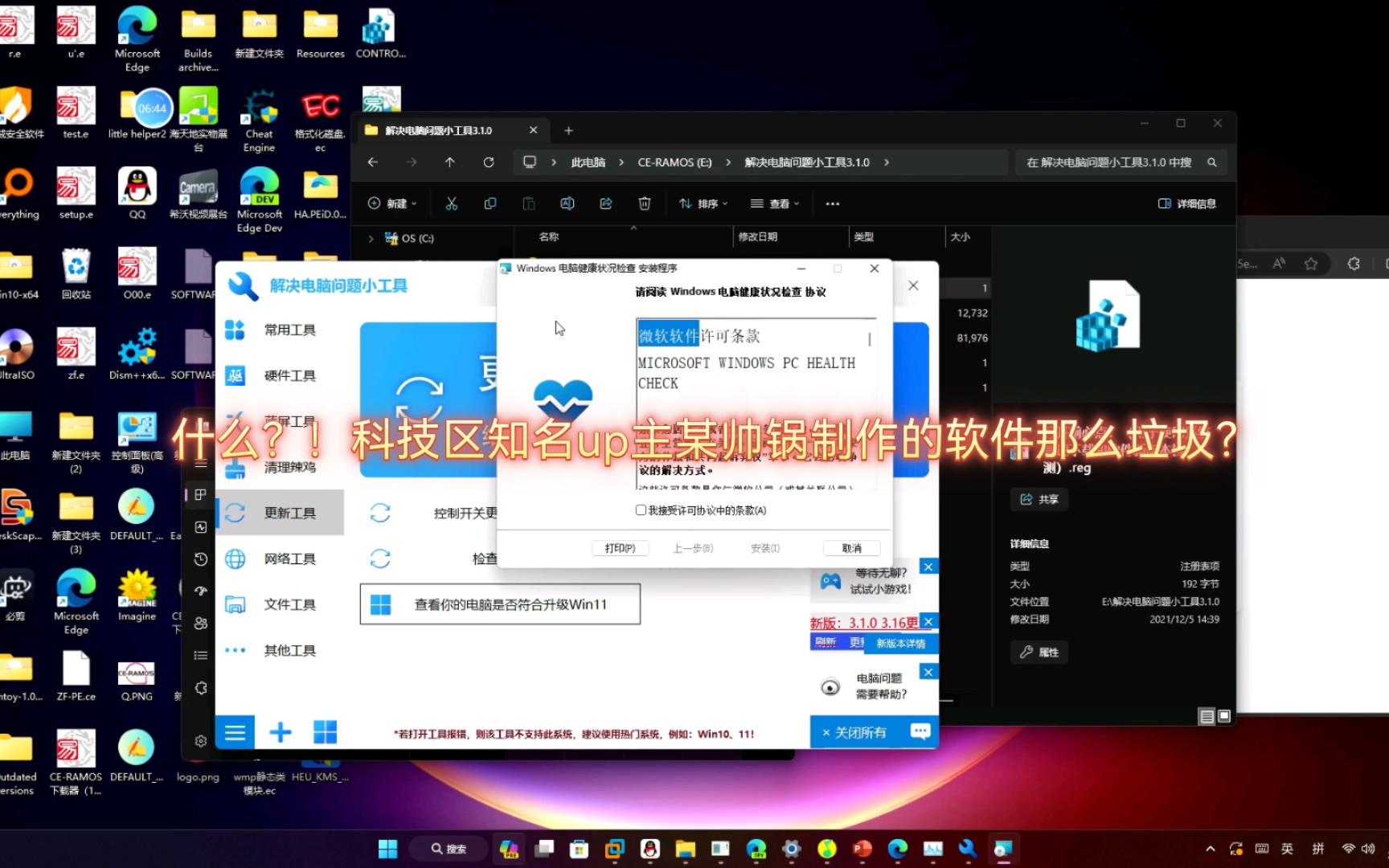The height and width of the screenshot is (868, 1389).
Task: Open a new File Explorer tab
Action: 568,130
